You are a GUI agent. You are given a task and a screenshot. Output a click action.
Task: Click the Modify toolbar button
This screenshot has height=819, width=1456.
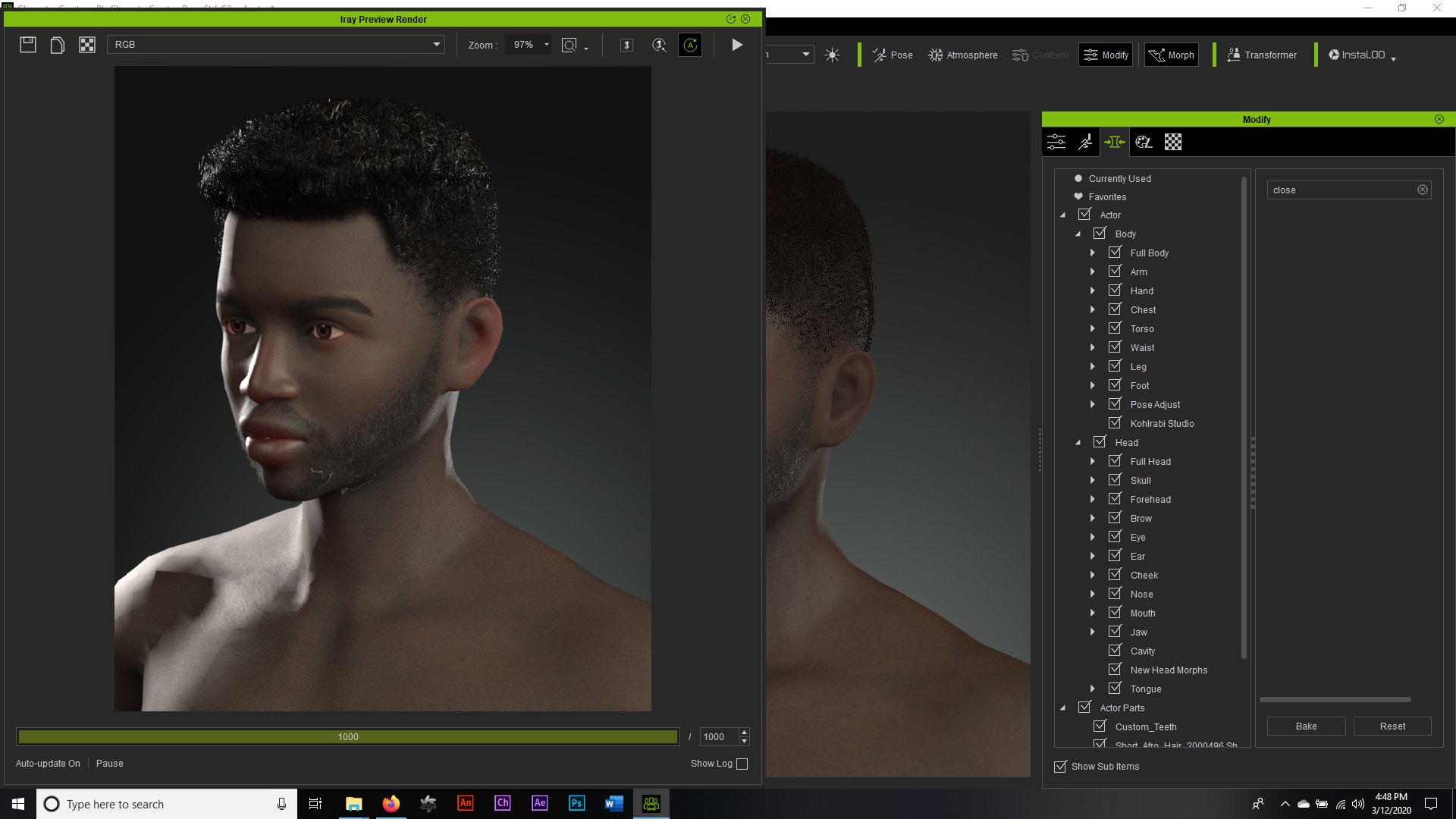click(x=1106, y=55)
